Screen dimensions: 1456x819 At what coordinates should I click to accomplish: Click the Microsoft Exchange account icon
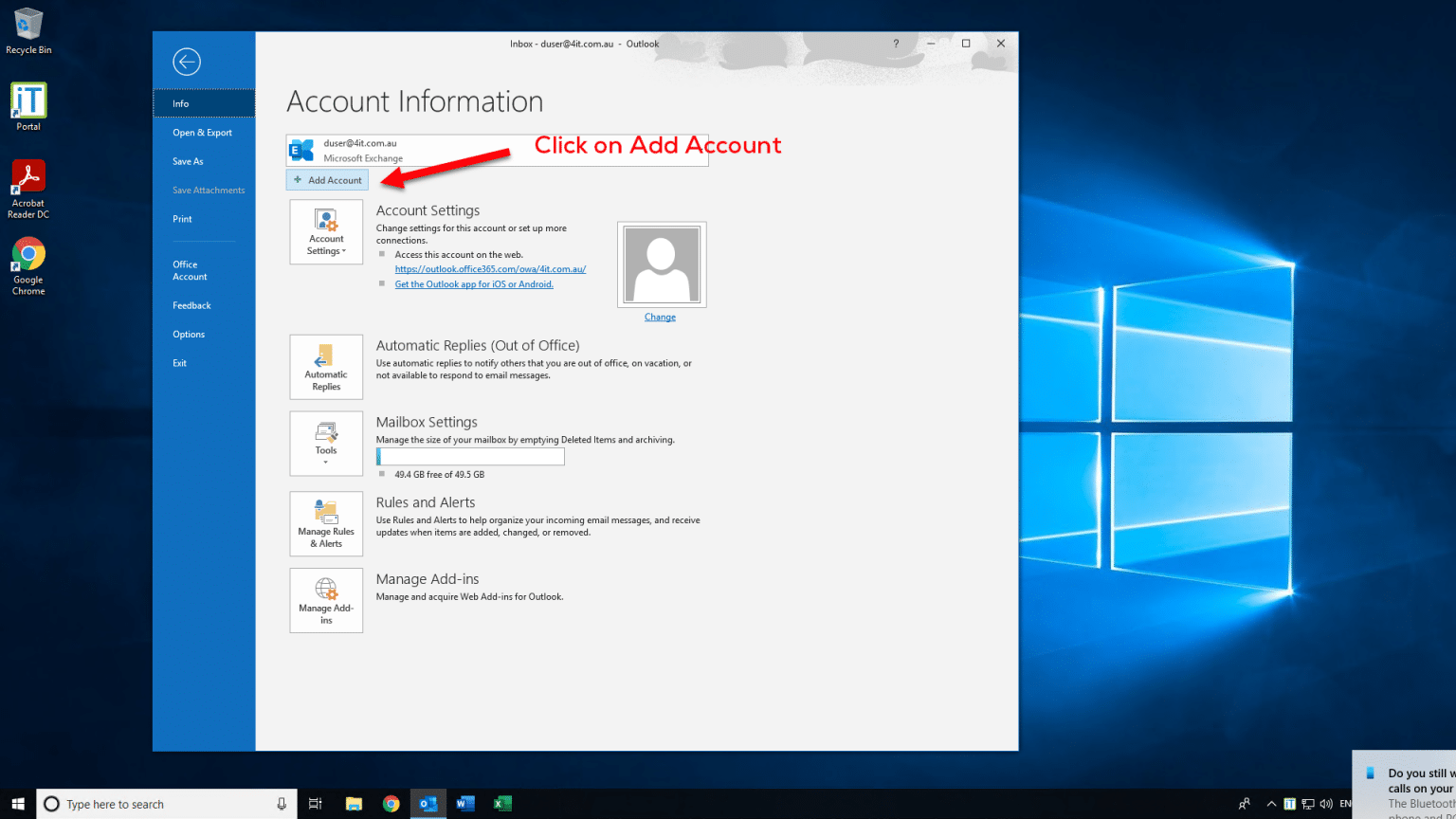tap(300, 150)
